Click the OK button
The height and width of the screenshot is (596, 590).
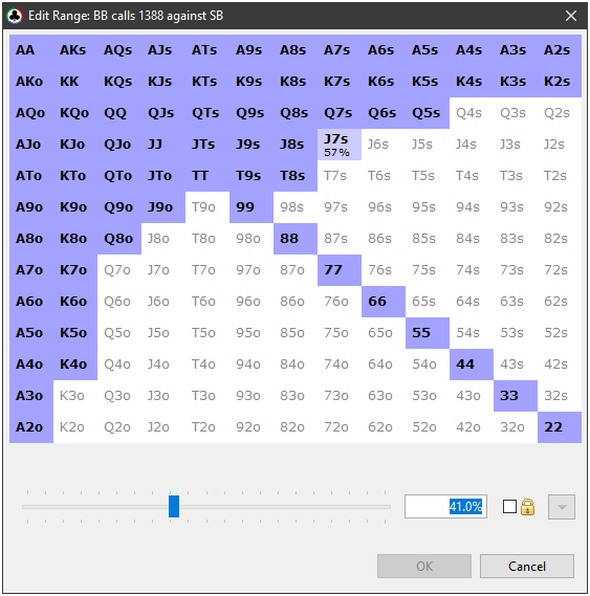coord(424,566)
